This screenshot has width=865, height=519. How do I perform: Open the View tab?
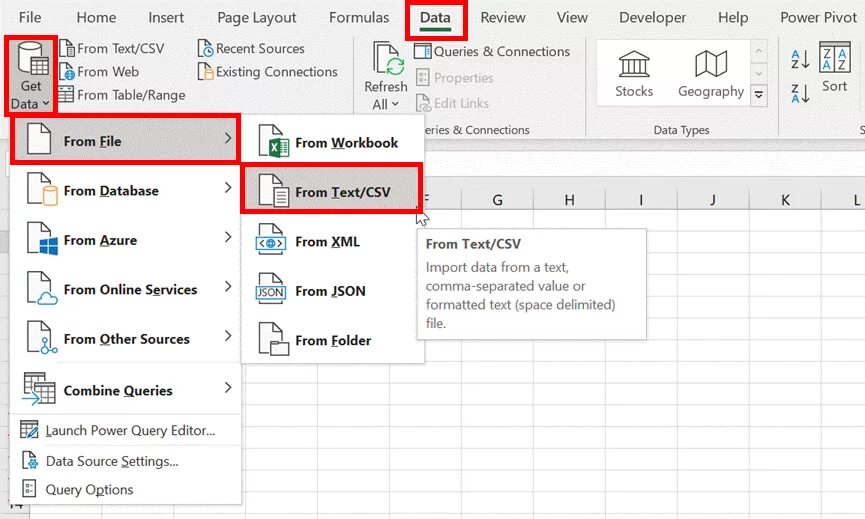(x=572, y=17)
